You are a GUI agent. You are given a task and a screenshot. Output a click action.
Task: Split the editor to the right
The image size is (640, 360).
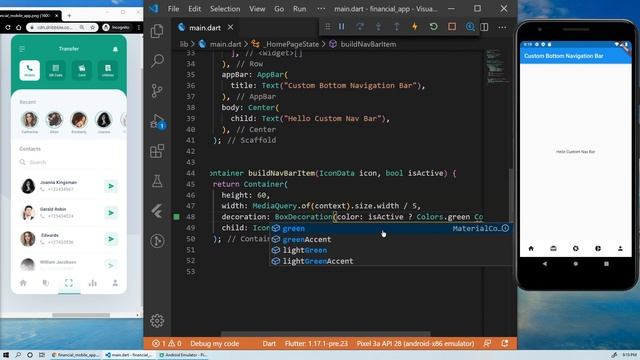pyautogui.click(x=484, y=27)
